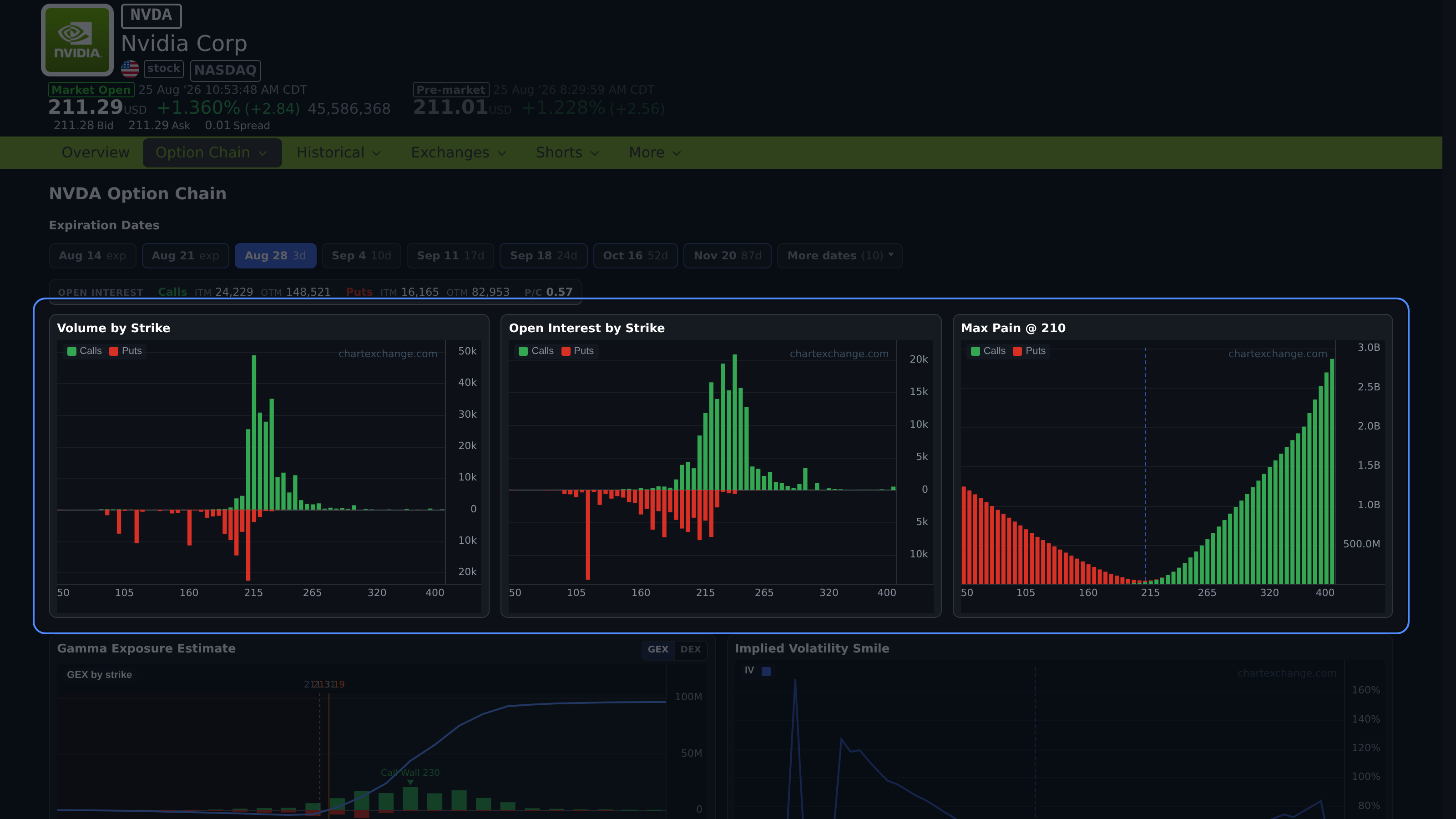Toggle Calls series in Volume by Strike legend
1456x819 pixels.
click(85, 351)
